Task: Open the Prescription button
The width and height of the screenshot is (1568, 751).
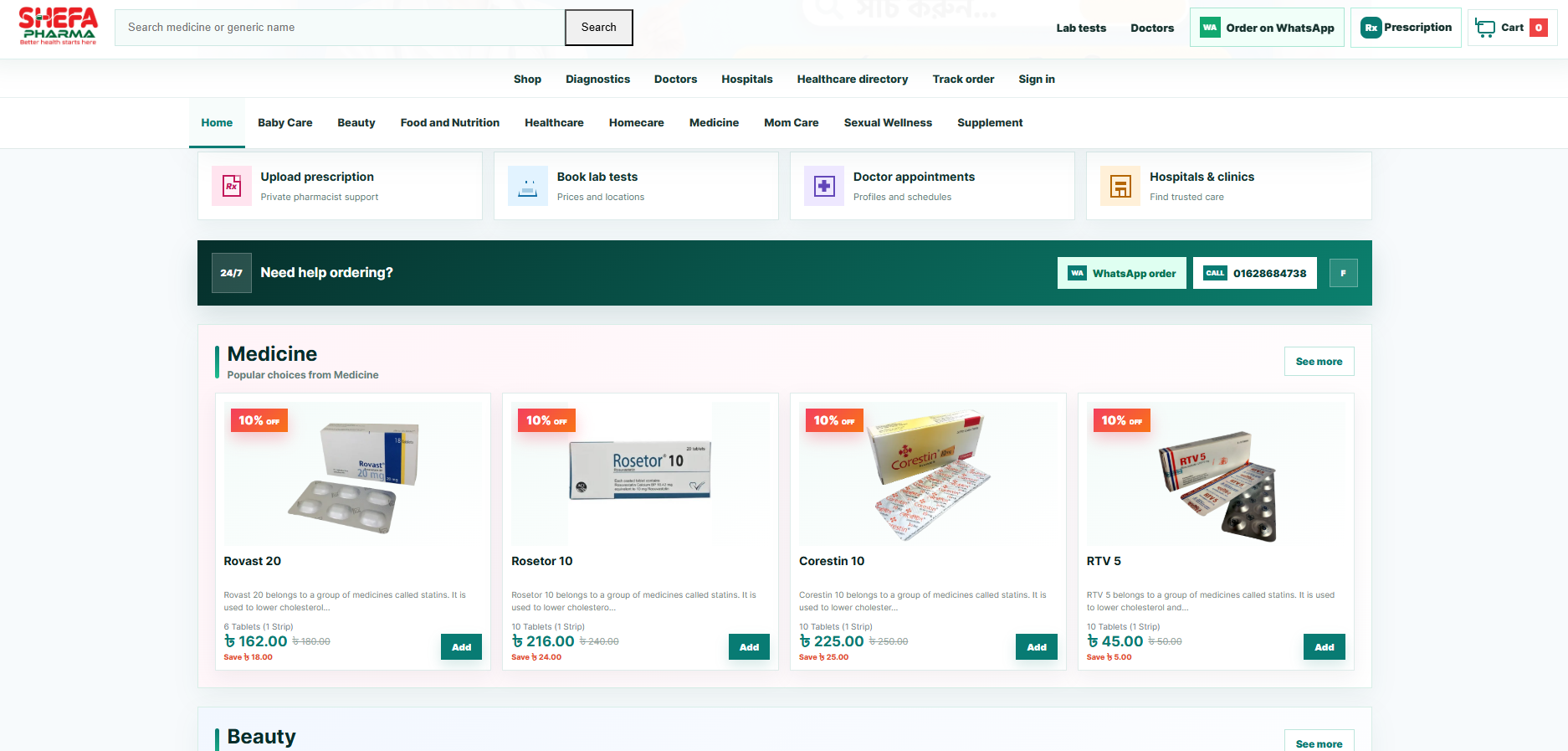Action: [1406, 28]
